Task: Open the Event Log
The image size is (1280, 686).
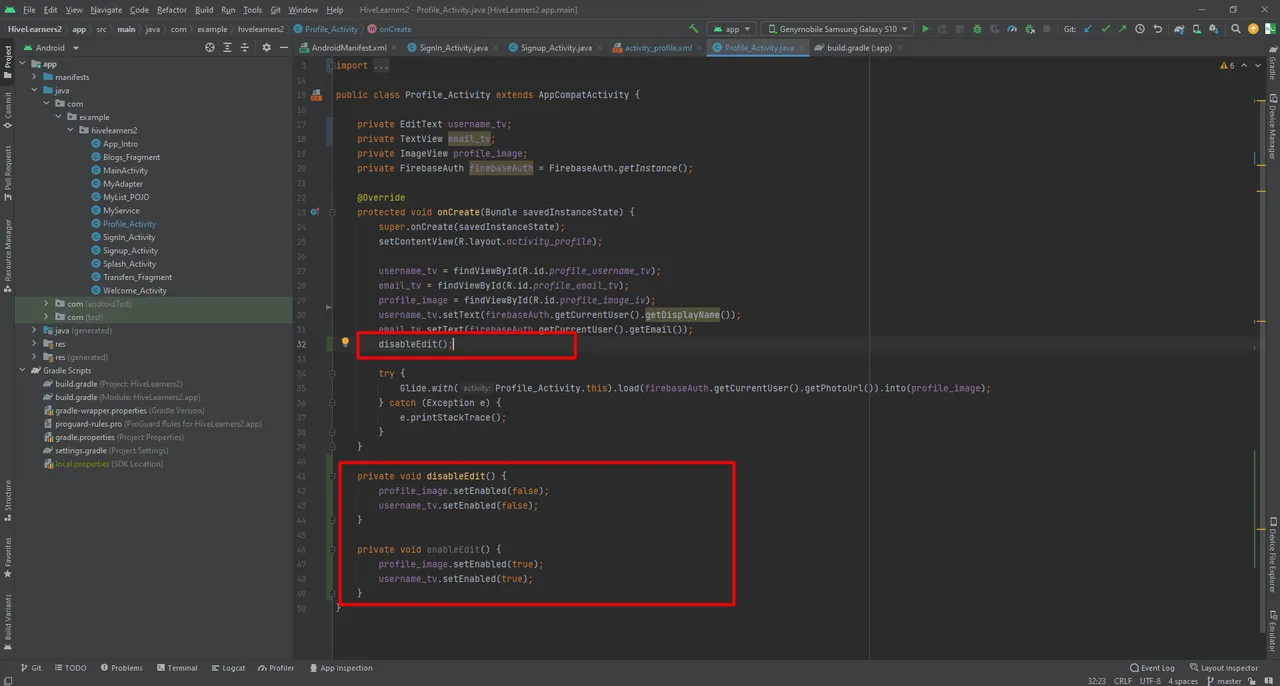Action: click(x=1152, y=668)
